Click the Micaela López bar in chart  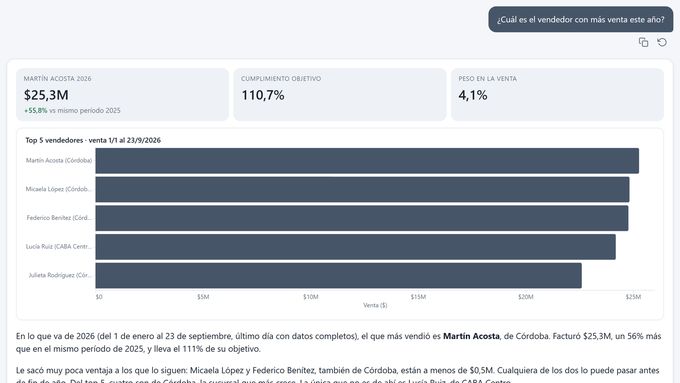(x=362, y=189)
